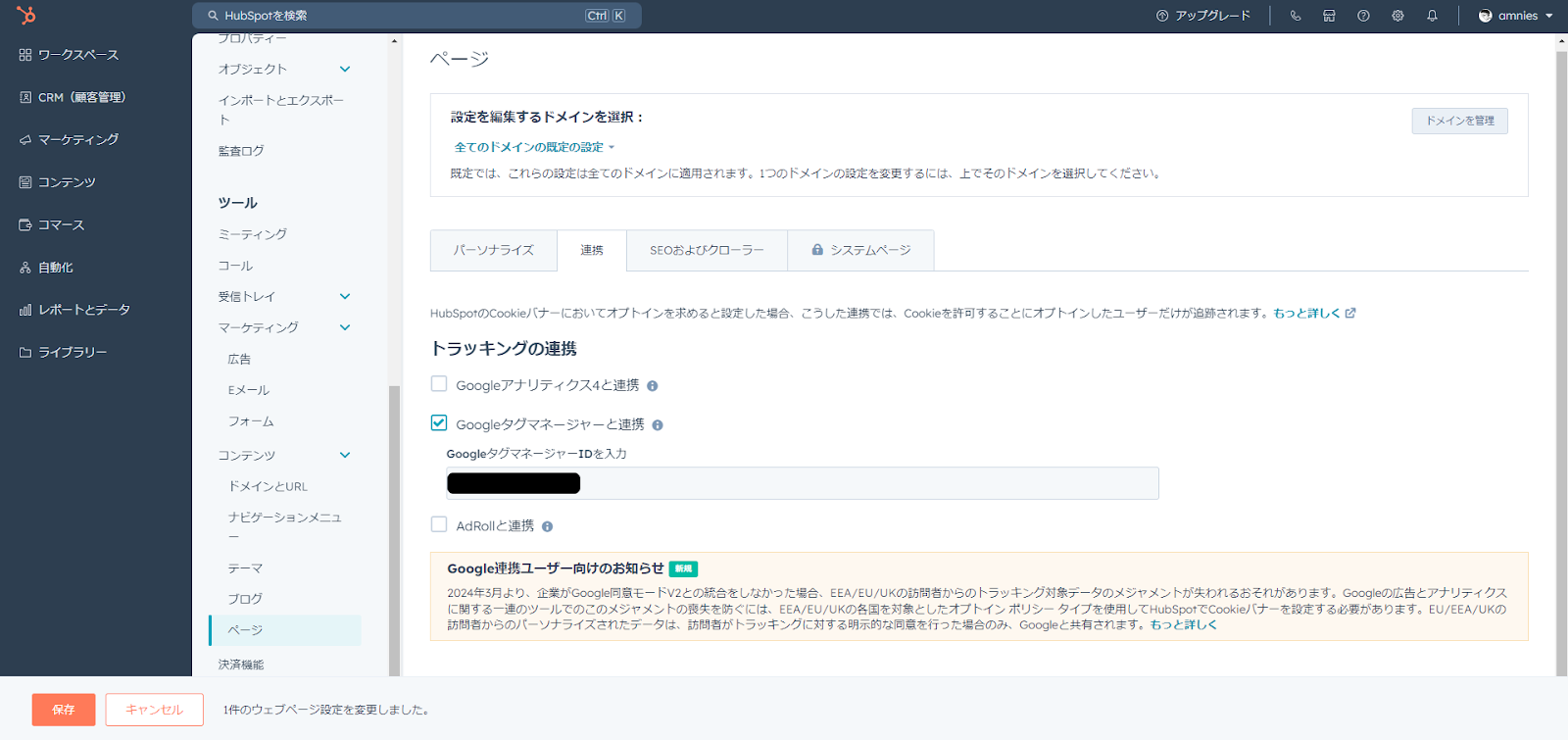
Task: Click info icon next to Googleタグマネージャーと連携
Action: point(658,425)
